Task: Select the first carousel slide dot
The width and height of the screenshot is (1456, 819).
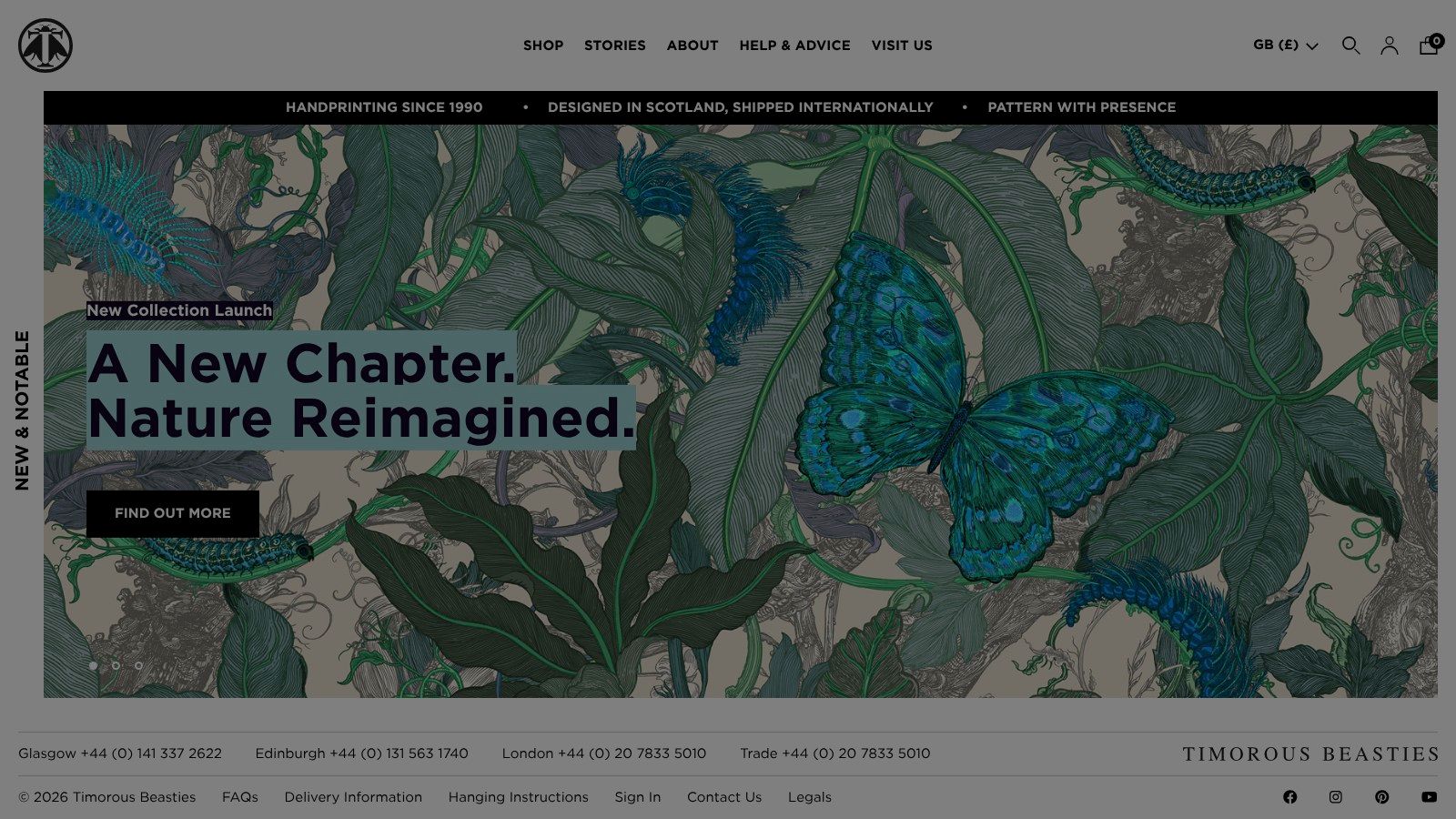Action: tap(93, 665)
